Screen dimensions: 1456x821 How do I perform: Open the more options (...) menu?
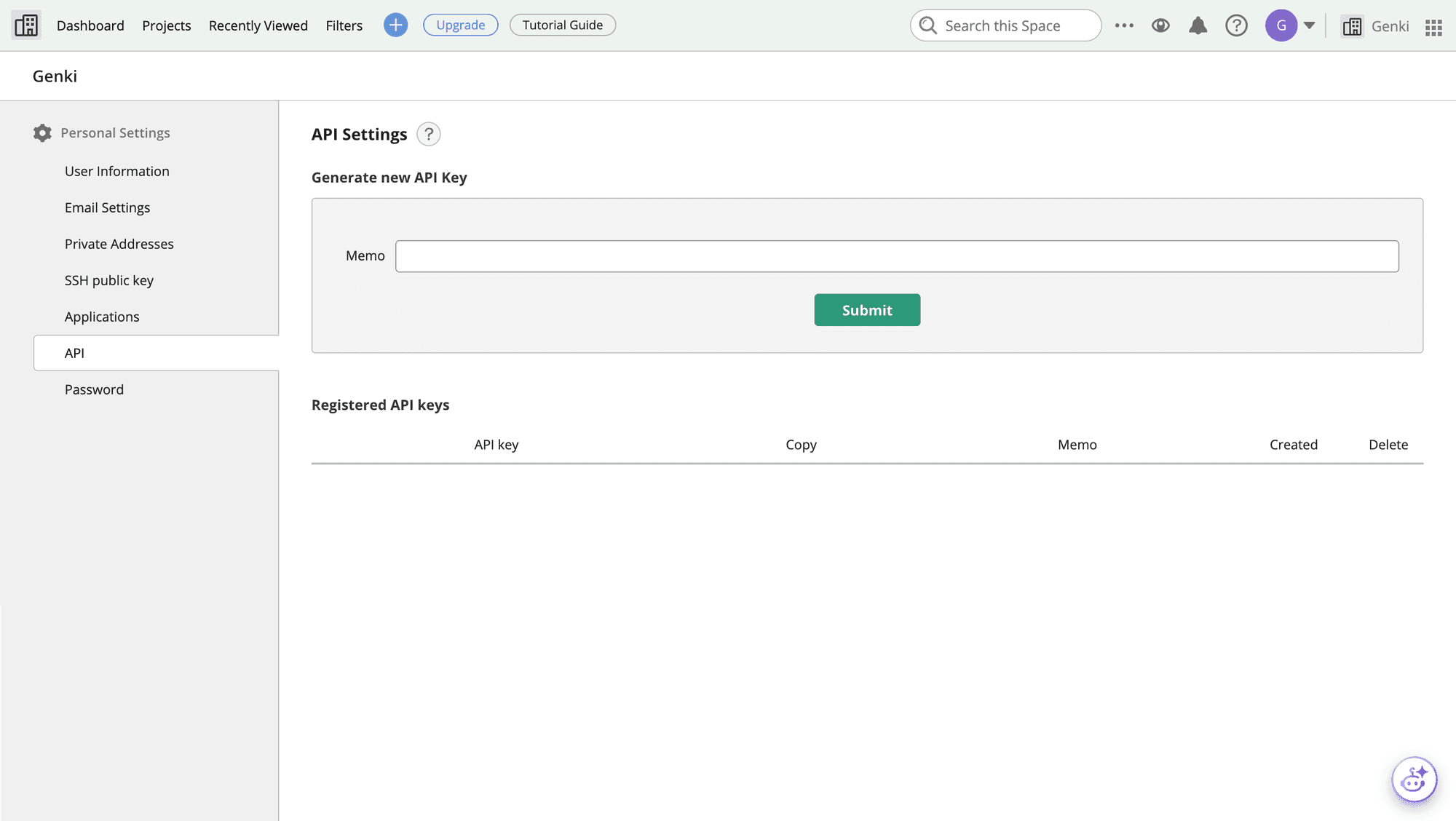tap(1124, 25)
